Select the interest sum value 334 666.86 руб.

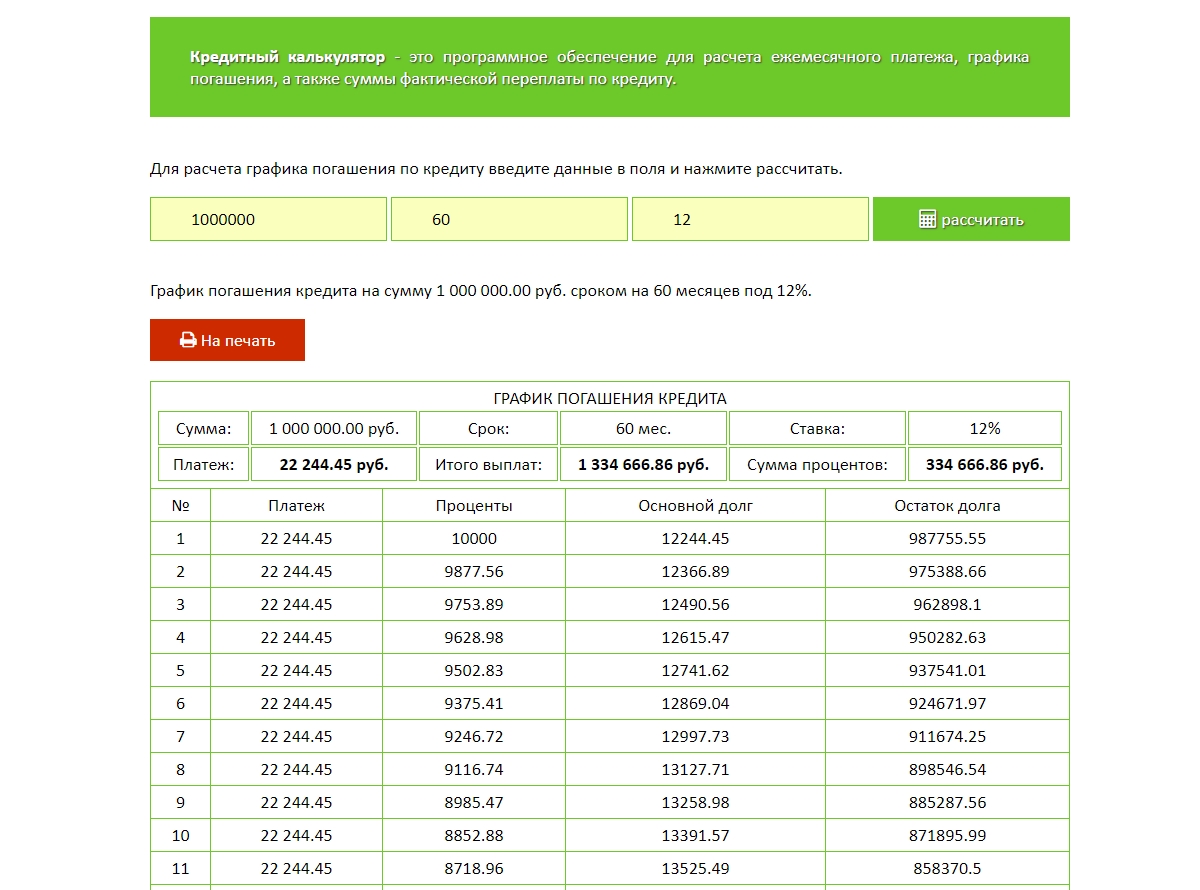pos(984,464)
